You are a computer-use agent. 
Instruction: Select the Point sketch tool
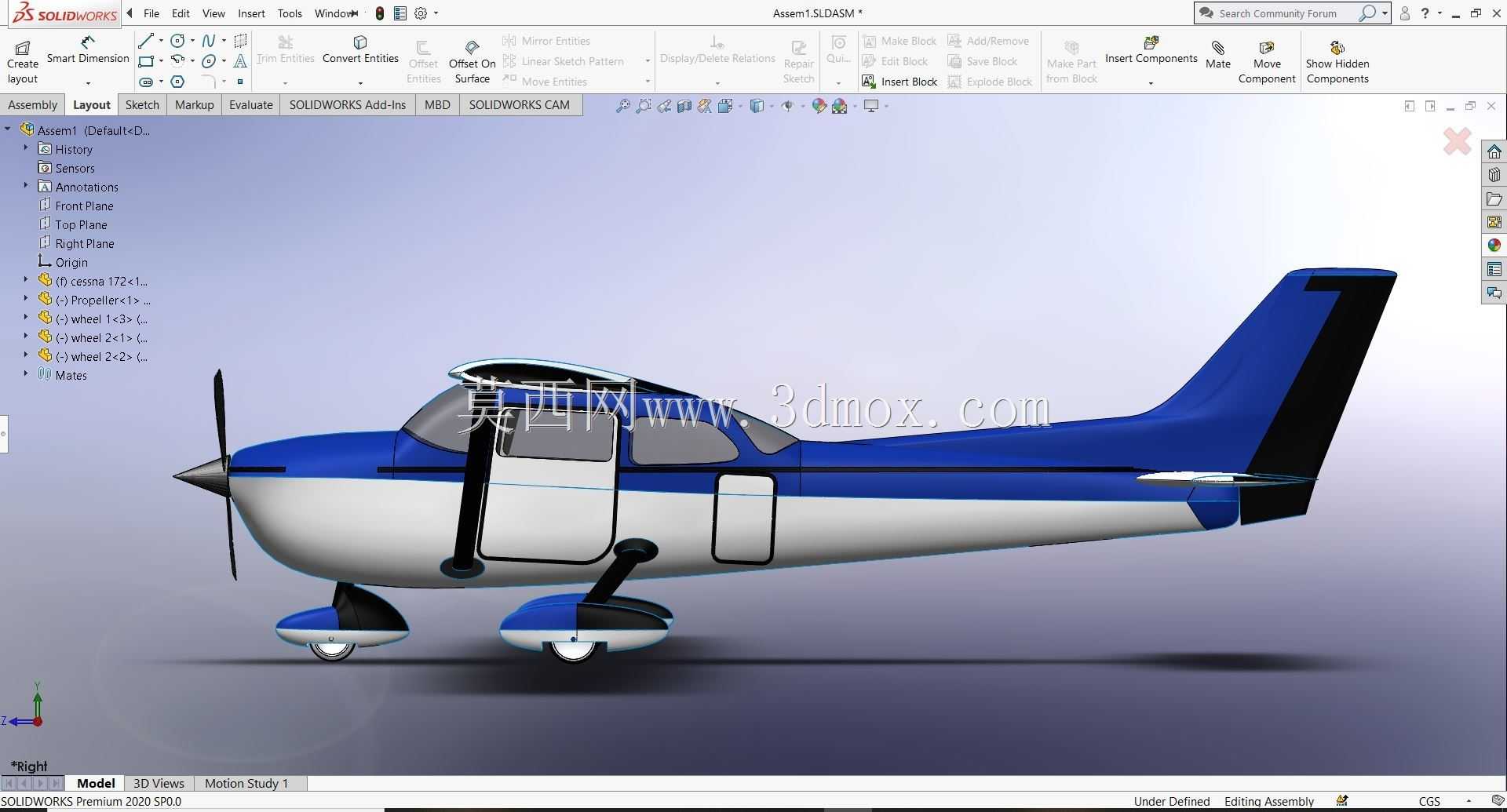240,82
